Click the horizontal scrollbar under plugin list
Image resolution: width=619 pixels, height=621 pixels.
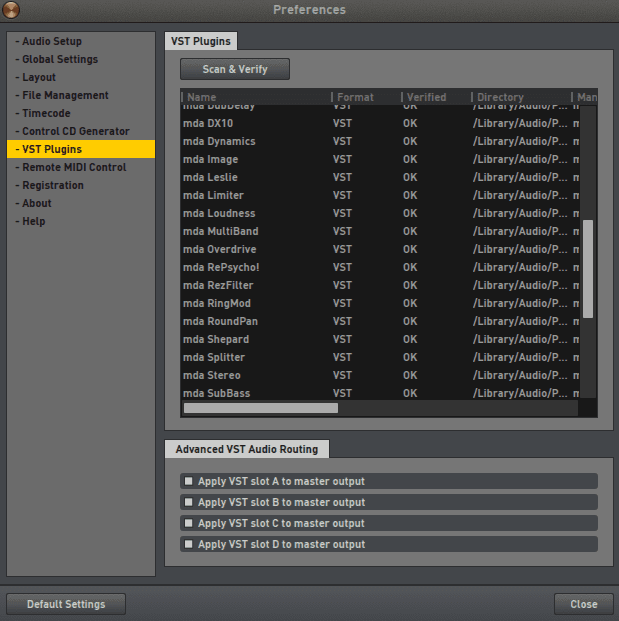pos(261,408)
